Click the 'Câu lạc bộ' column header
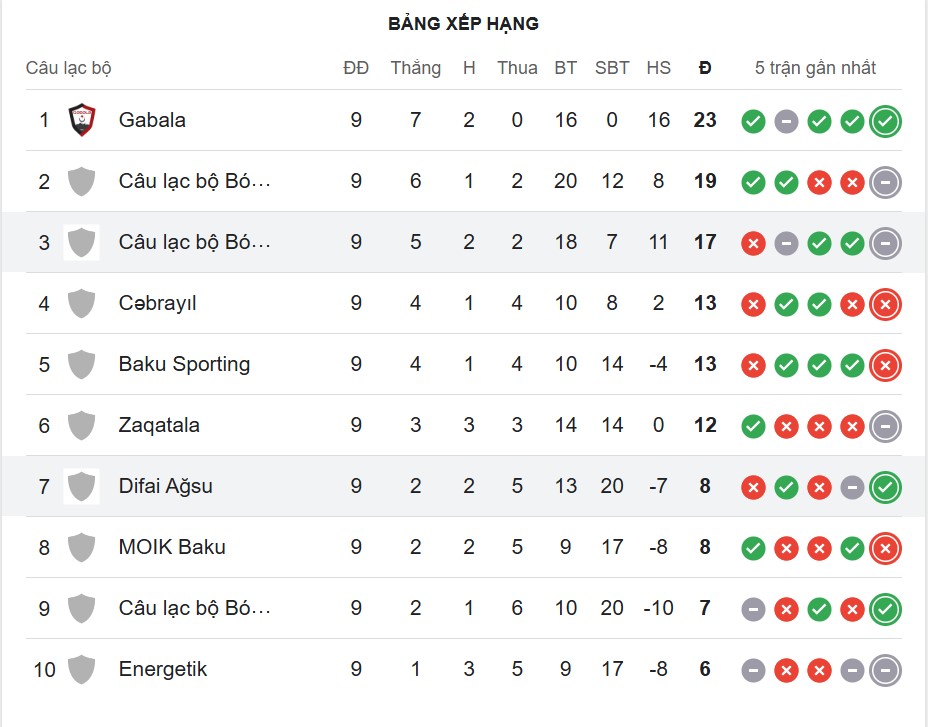 pos(68,68)
